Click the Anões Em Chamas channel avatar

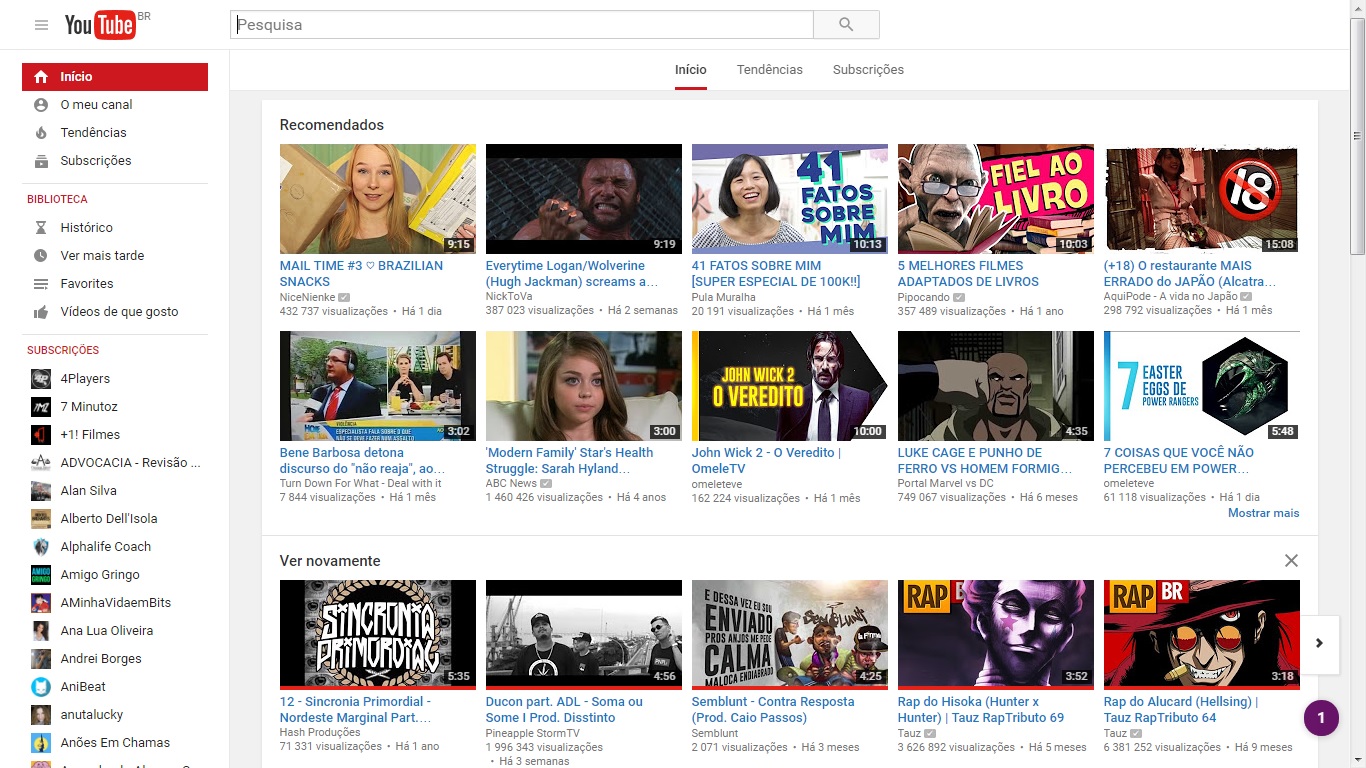point(41,743)
